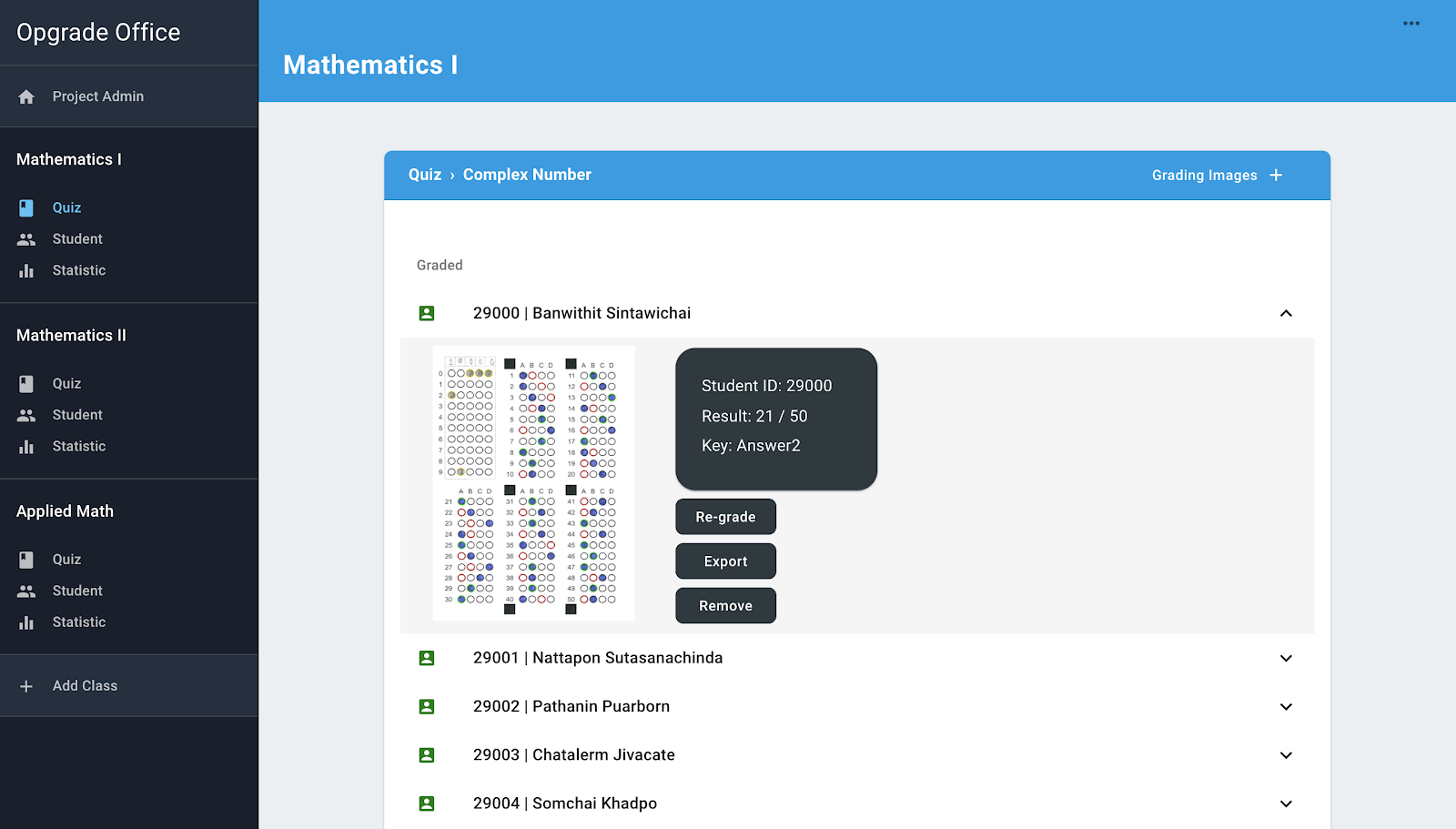Open the three-dots menu in top right

pos(1410,24)
